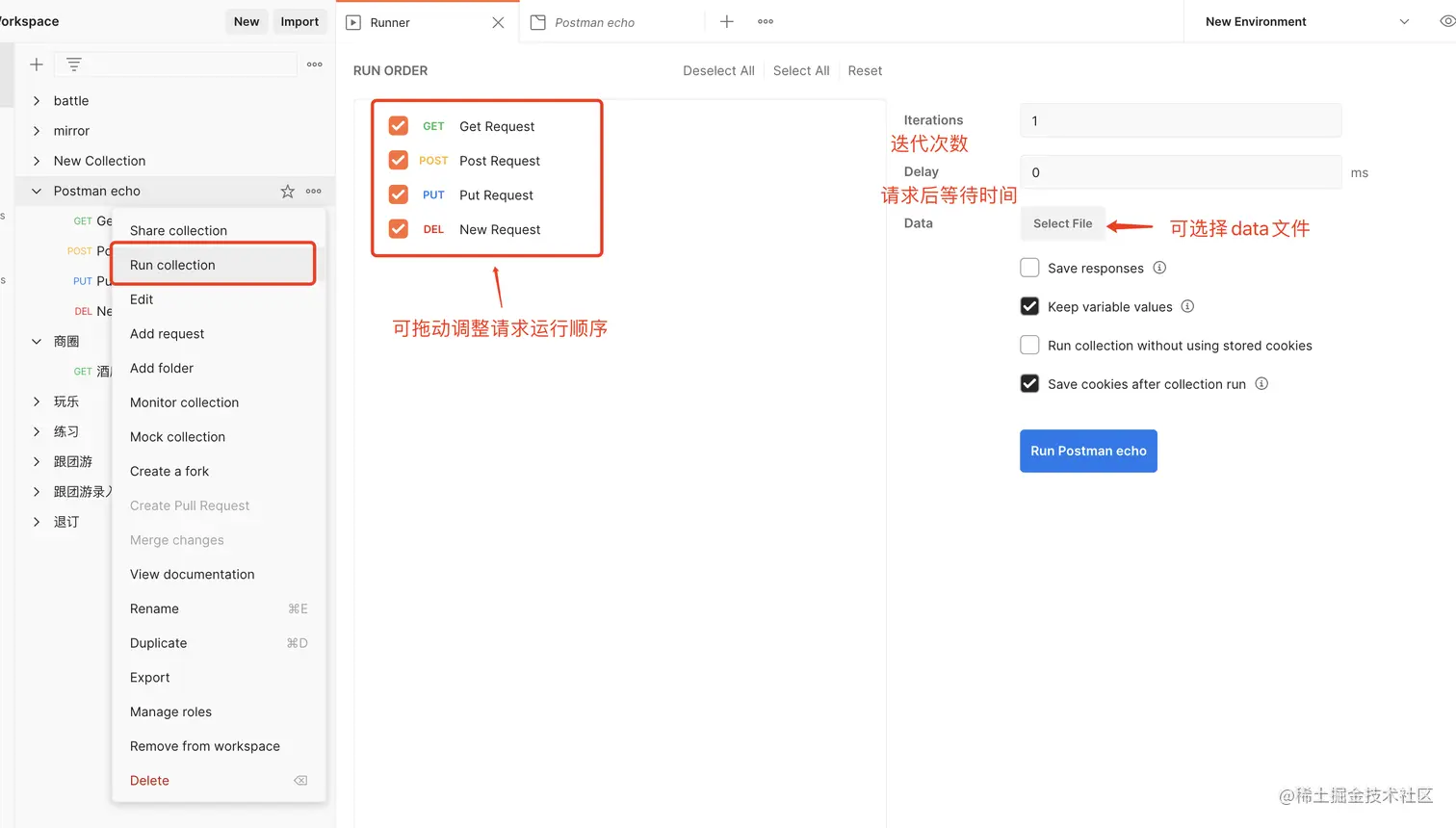
Task: Select Run collection menu item
Action: click(214, 265)
